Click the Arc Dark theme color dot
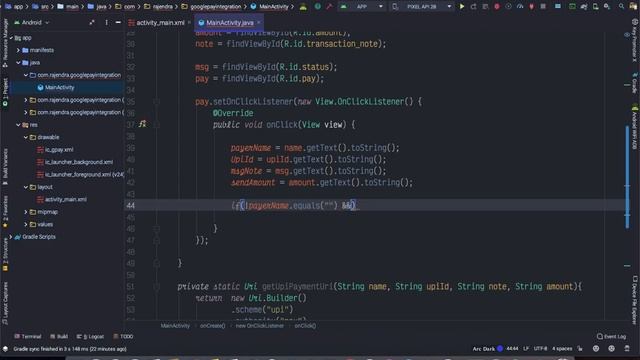 pos(500,349)
